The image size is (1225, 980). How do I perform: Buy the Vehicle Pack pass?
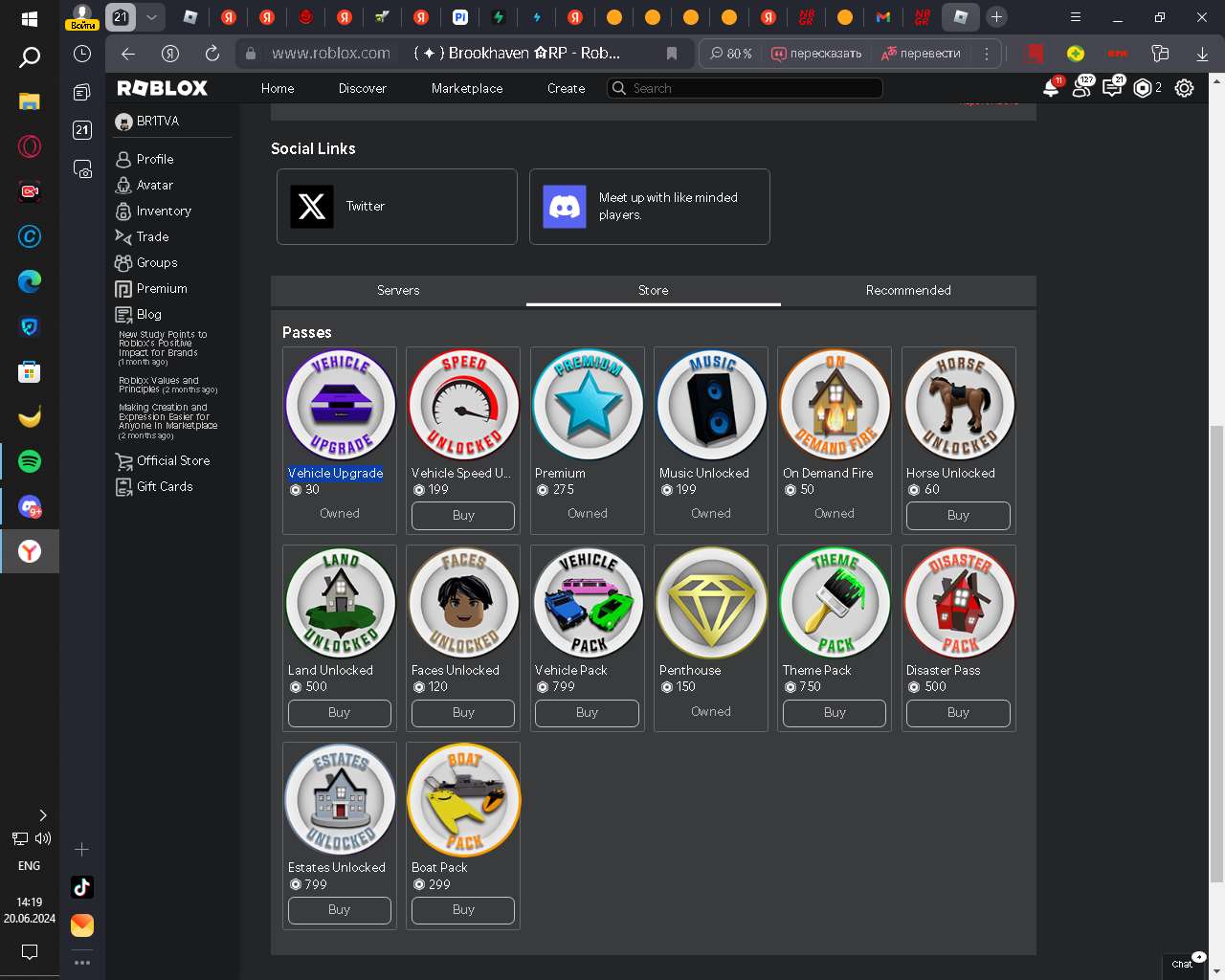click(587, 713)
